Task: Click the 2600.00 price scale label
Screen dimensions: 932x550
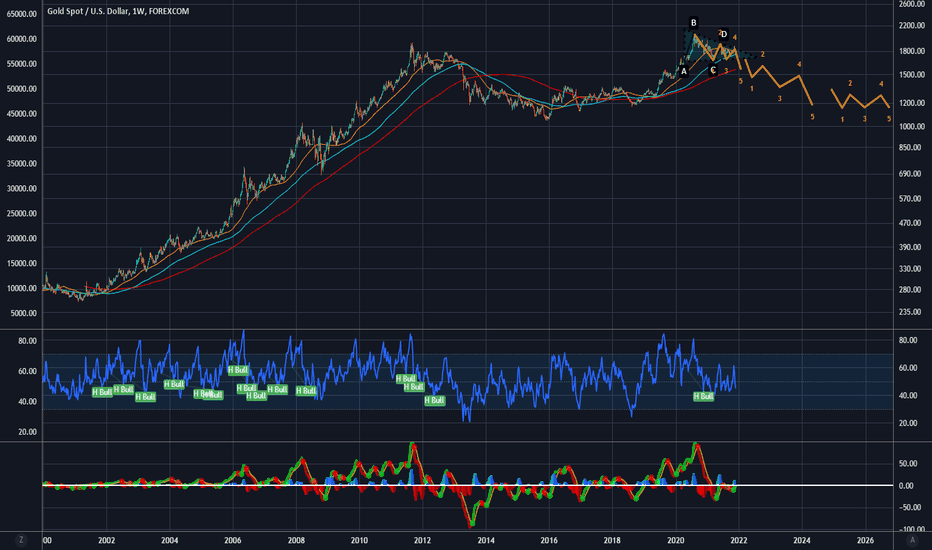Action: coord(912,4)
